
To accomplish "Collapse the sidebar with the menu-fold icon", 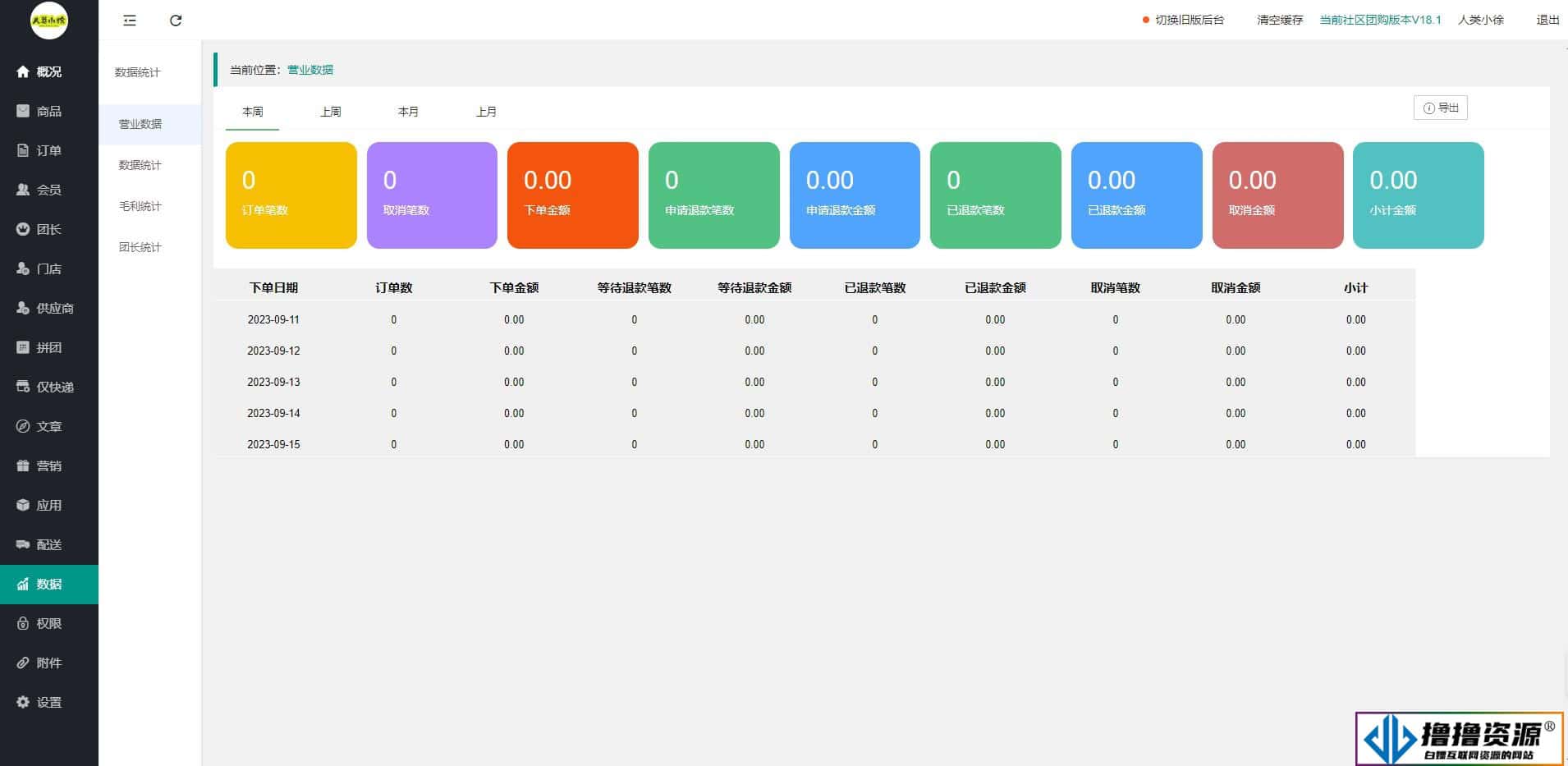I will pos(130,21).
